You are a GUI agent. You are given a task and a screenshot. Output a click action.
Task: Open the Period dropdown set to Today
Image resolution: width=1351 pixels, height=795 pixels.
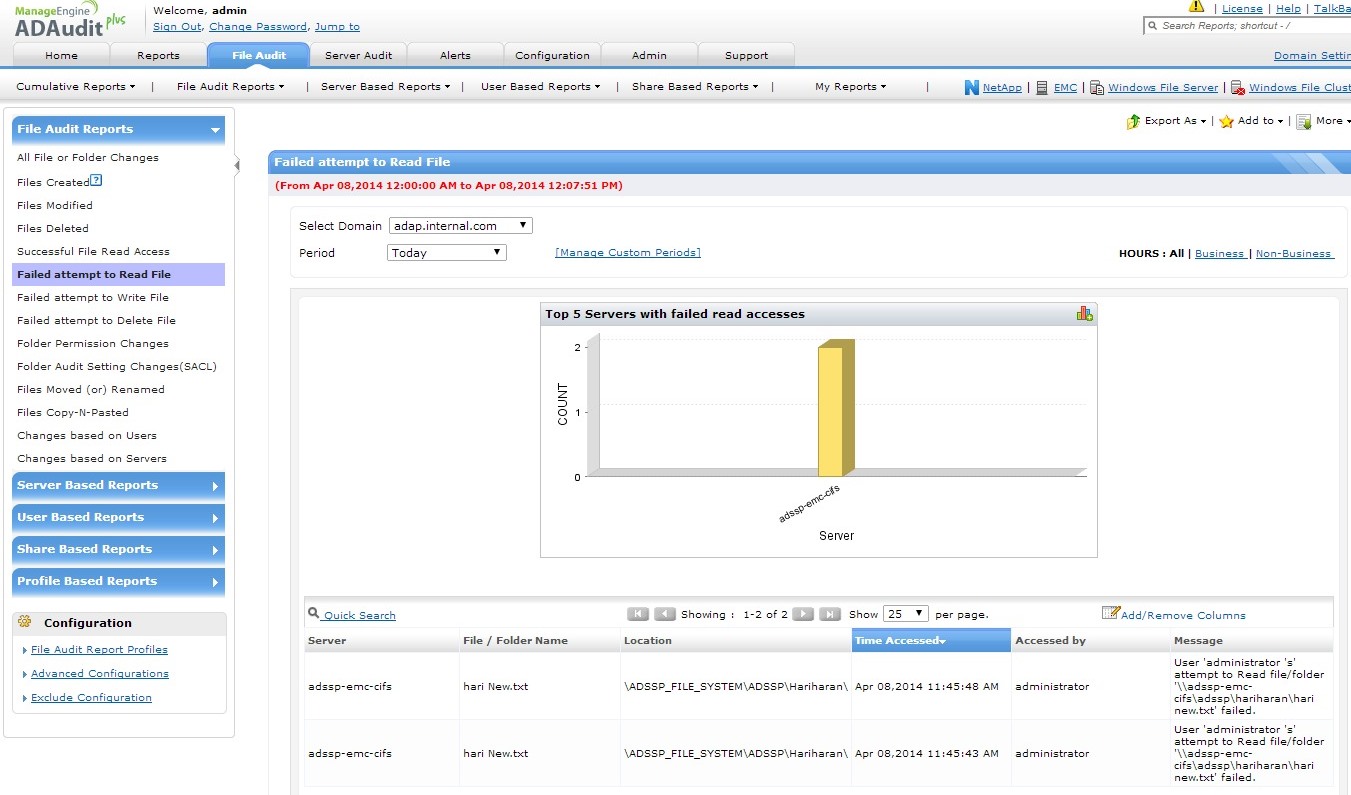pos(447,253)
